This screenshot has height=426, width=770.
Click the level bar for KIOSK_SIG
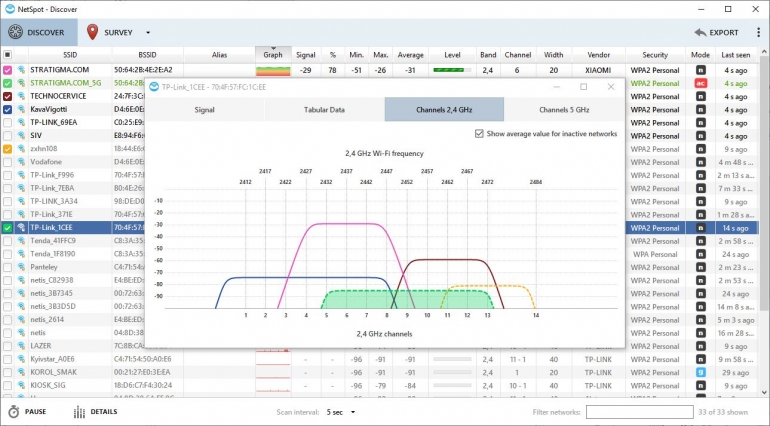pyautogui.click(x=452, y=386)
